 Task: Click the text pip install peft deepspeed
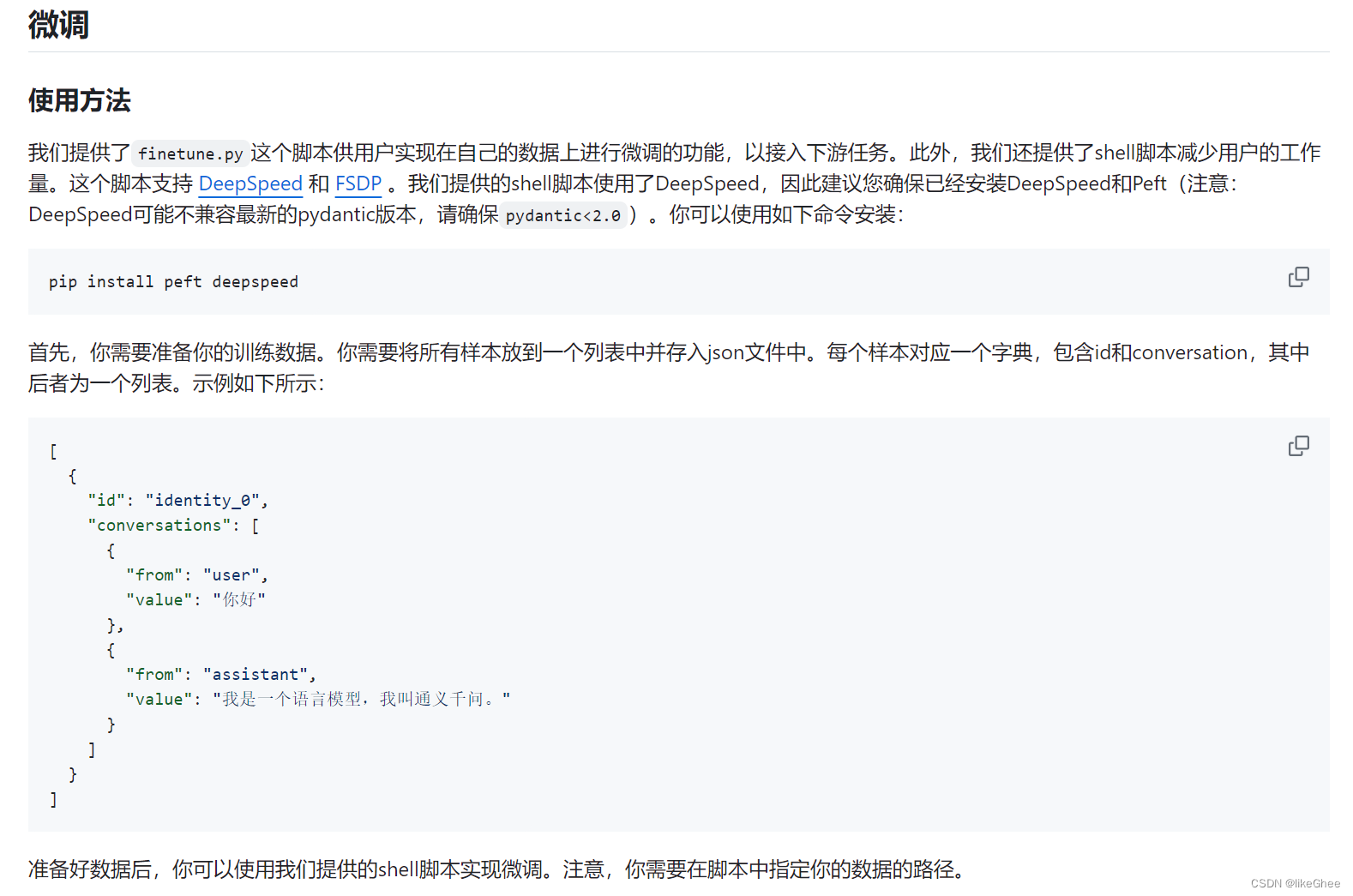point(174,281)
